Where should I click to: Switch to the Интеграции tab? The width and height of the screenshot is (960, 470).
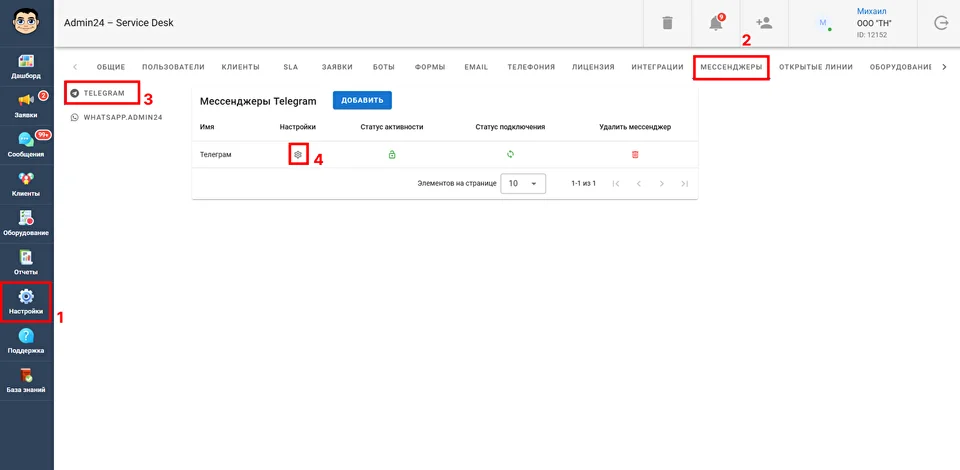[x=658, y=67]
